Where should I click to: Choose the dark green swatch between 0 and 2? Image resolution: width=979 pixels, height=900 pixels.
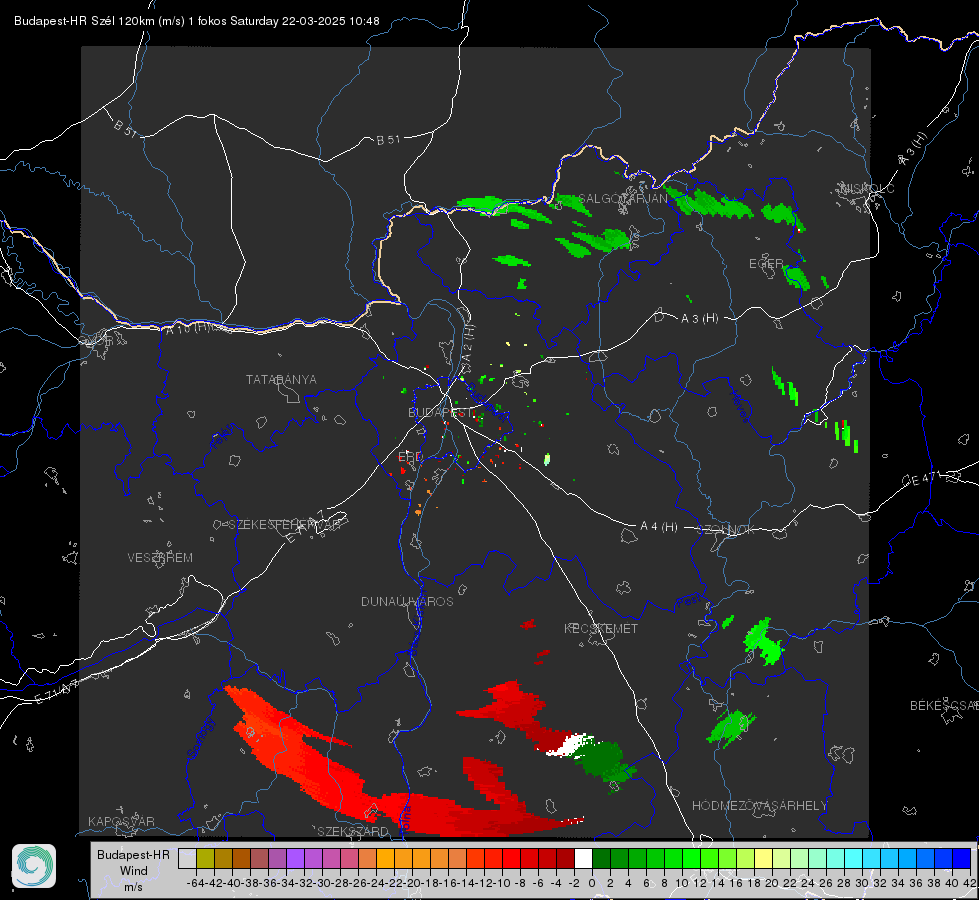pos(601,858)
